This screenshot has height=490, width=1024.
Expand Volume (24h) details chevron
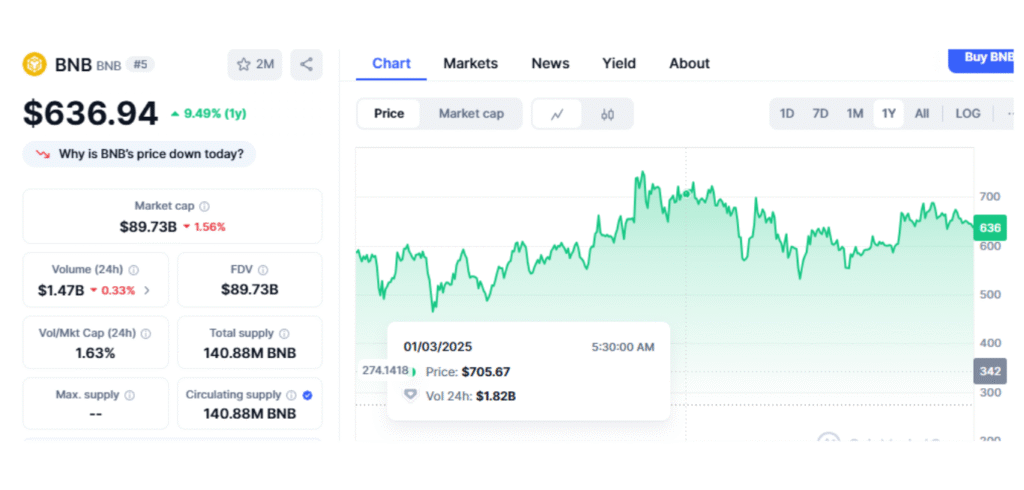click(147, 290)
